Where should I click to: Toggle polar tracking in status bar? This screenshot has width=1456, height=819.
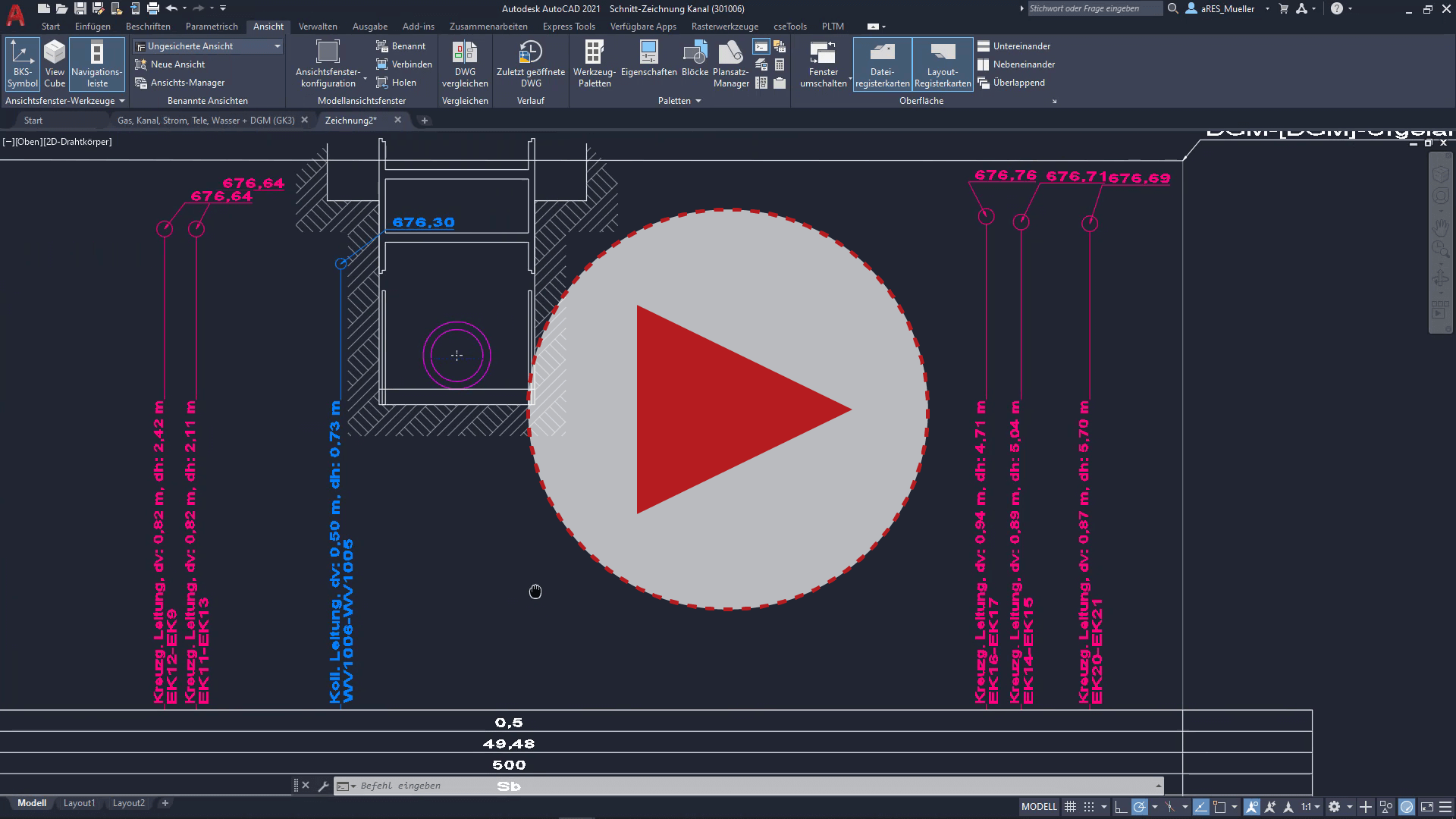pos(1139,807)
